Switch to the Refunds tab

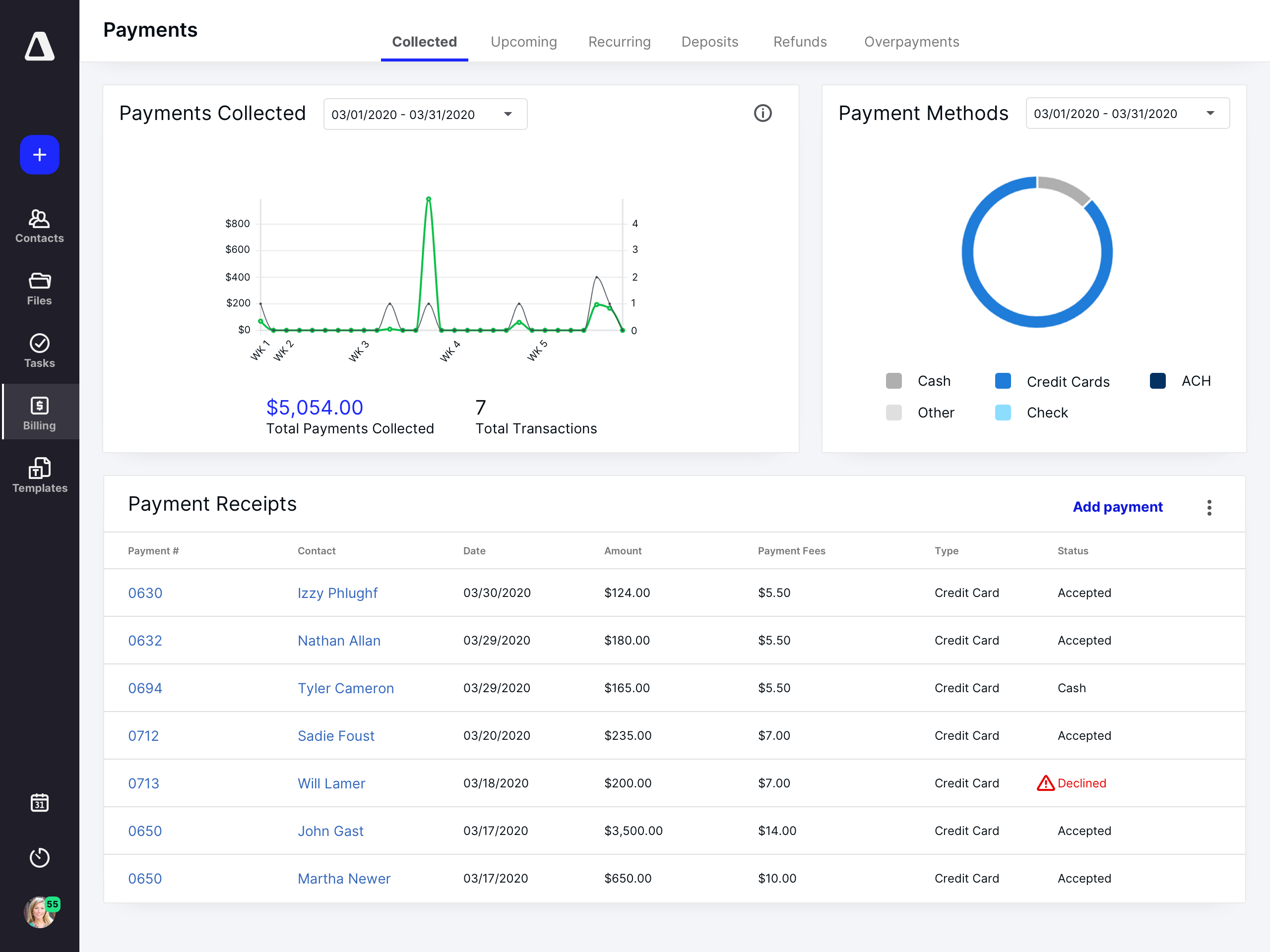[799, 42]
